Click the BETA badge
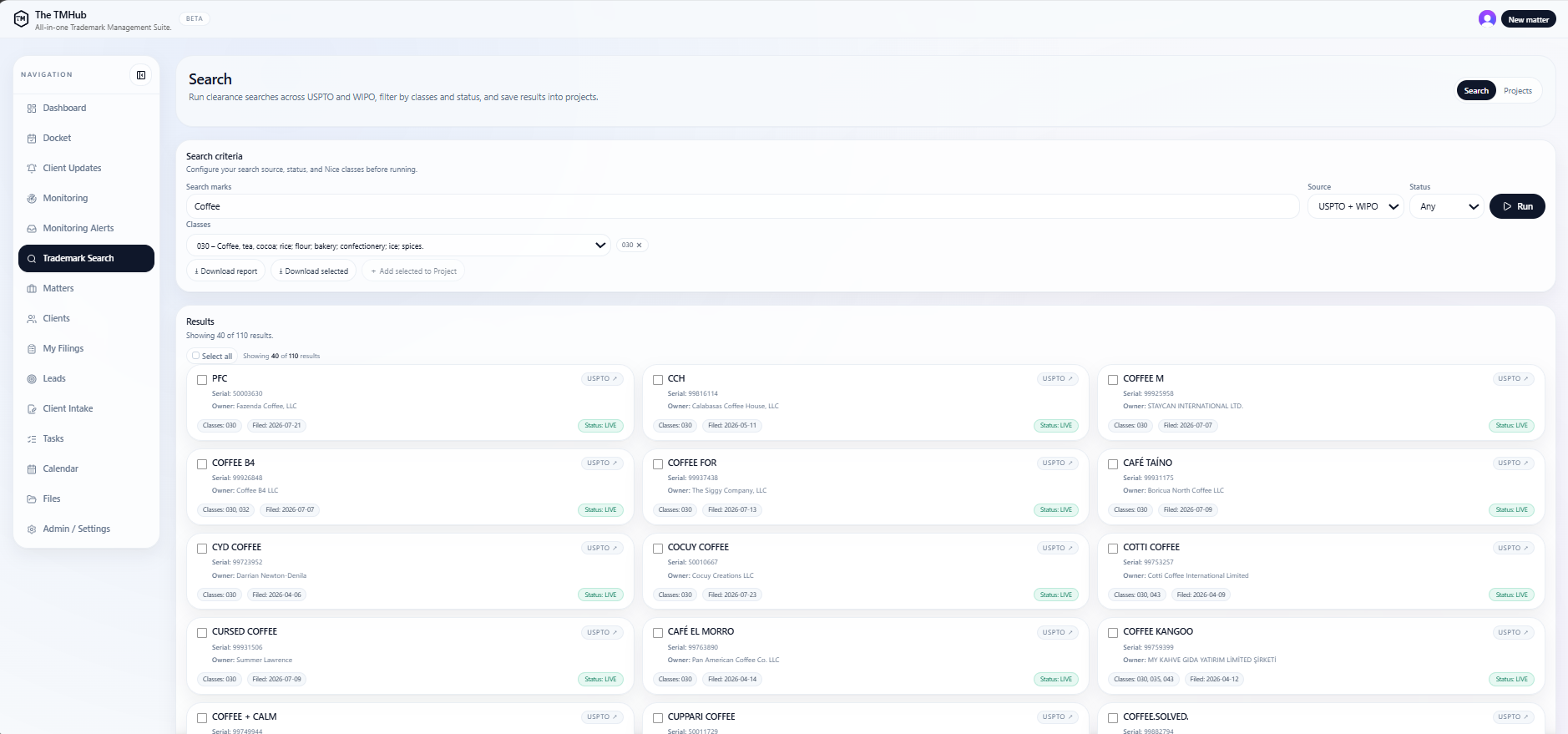The image size is (1568, 734). 195,18
